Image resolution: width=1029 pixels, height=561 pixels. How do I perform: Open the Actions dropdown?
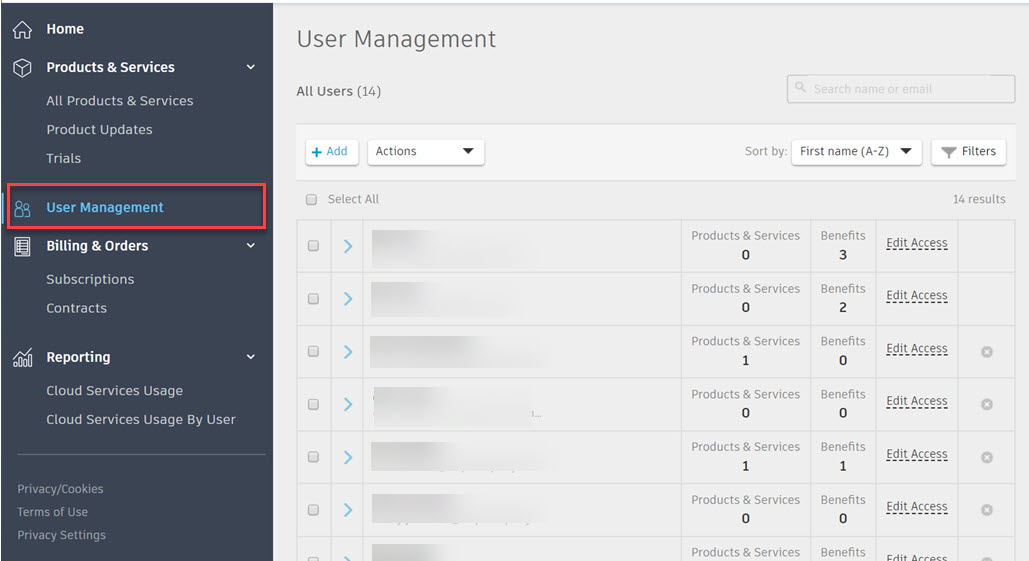coord(426,152)
